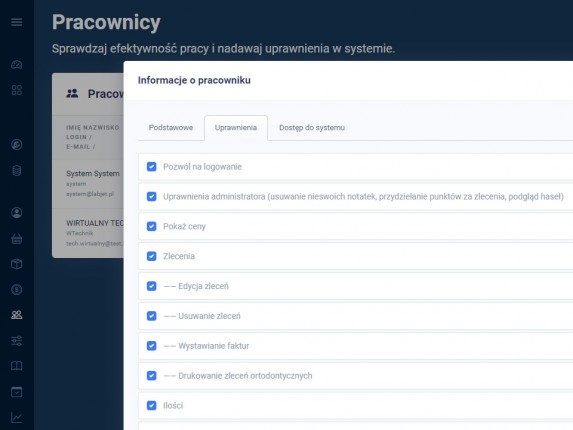Screen dimensions: 573x430
Task: Disable the 'Usuwanie zleceń' checkbox
Action: (152, 316)
